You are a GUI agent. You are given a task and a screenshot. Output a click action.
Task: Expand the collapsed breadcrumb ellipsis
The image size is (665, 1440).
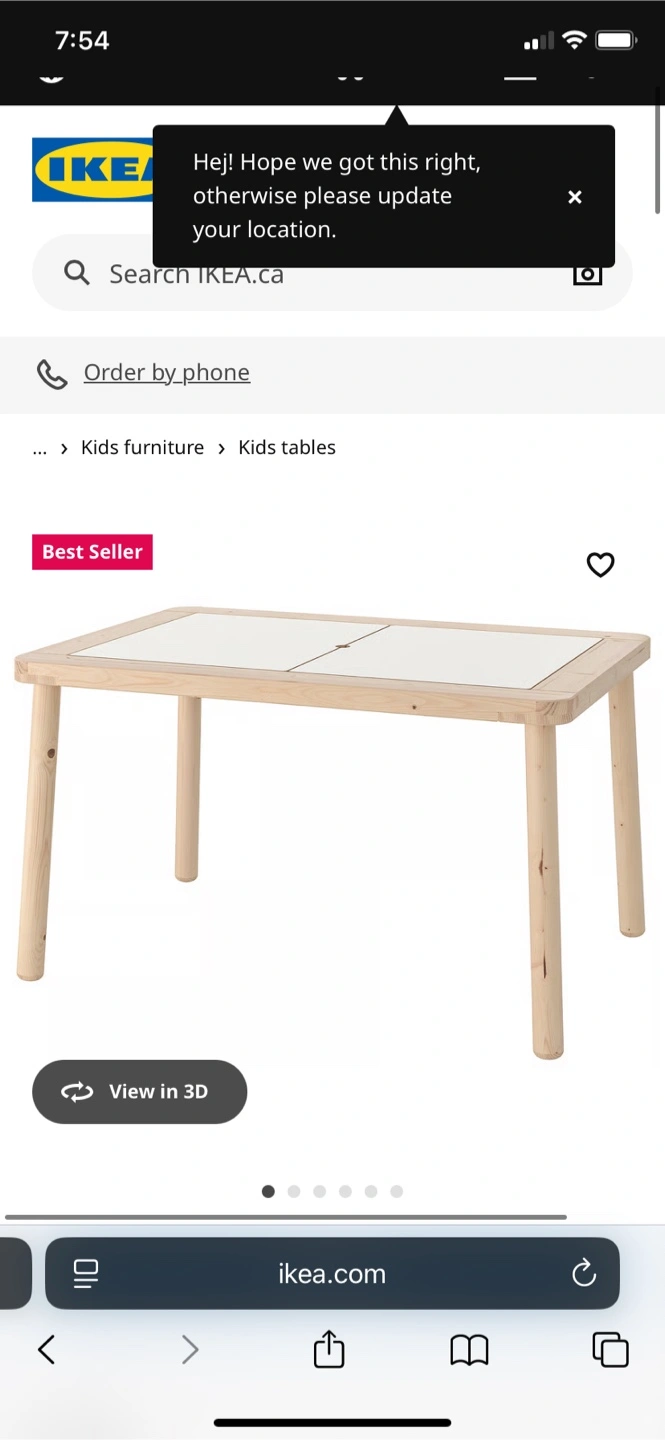click(x=40, y=448)
